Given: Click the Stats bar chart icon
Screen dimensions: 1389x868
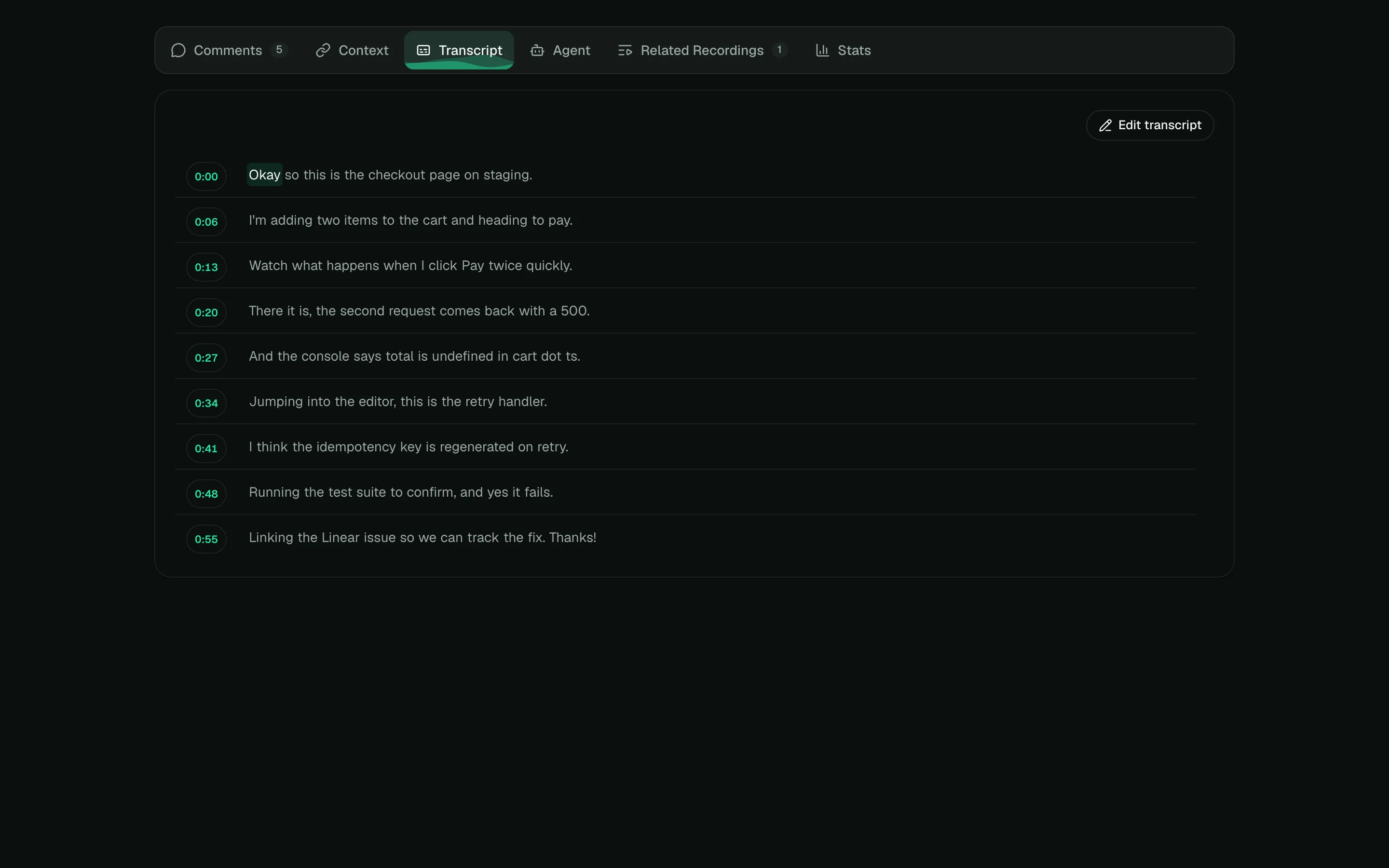Looking at the screenshot, I should tap(822, 51).
